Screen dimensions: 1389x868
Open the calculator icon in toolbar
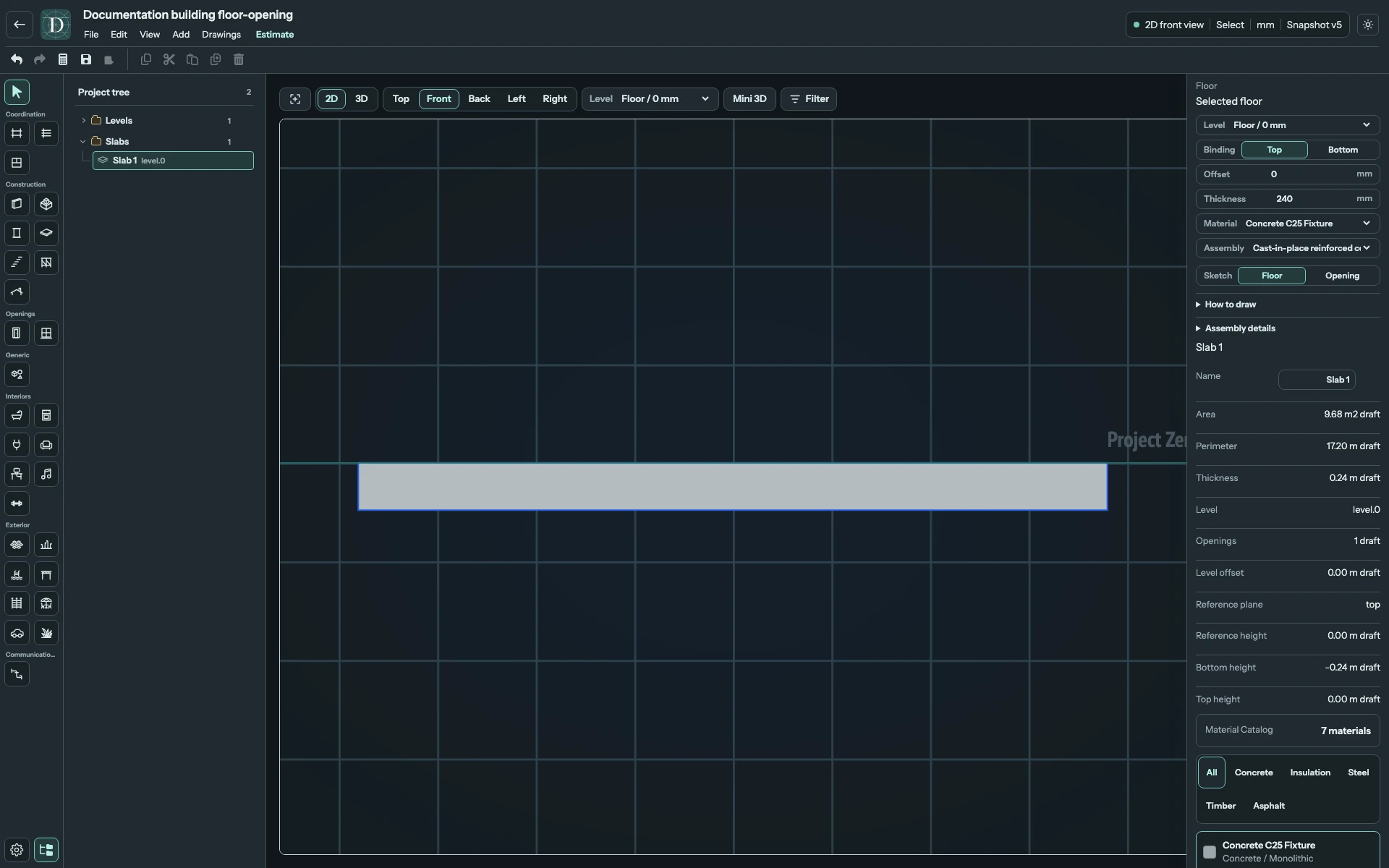(63, 59)
